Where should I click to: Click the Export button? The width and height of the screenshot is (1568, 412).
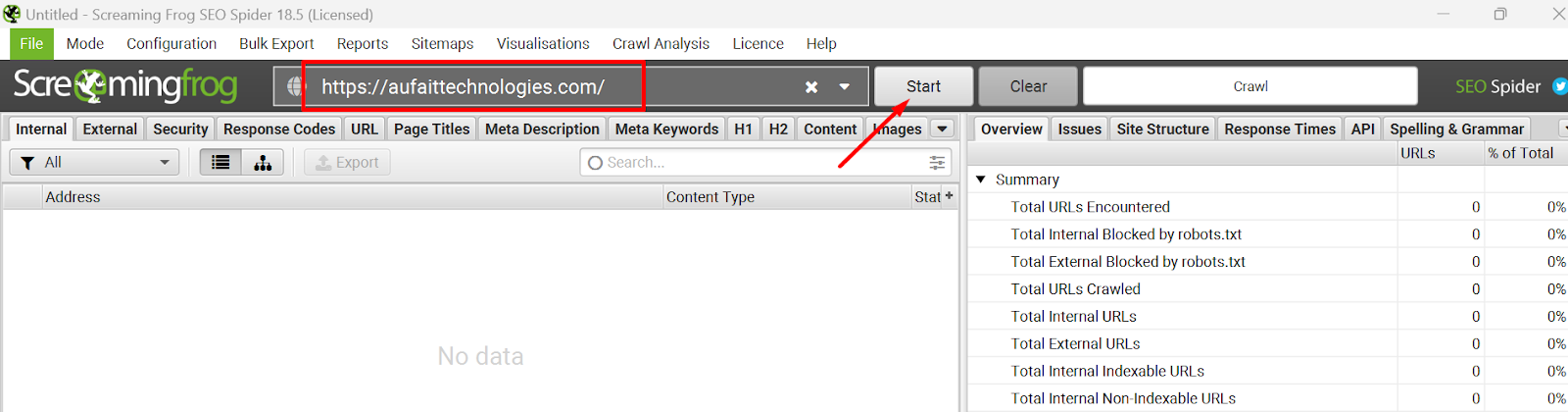[347, 163]
